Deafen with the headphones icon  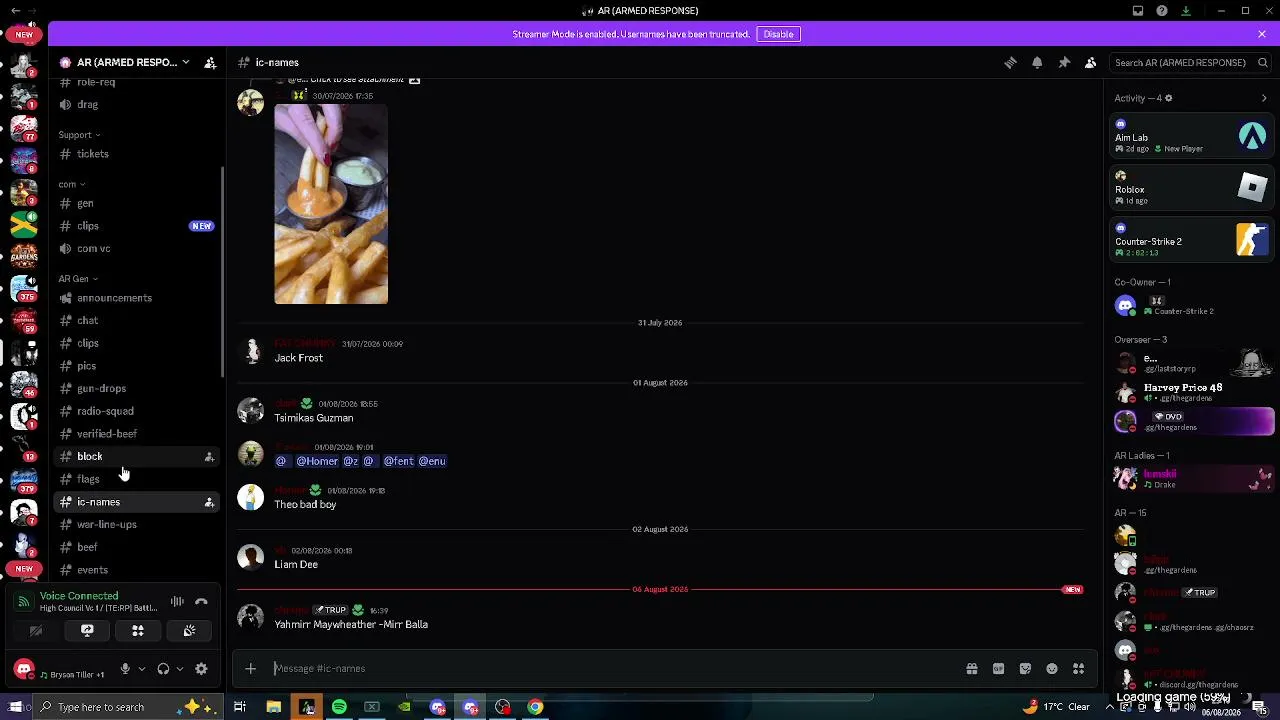[163, 669]
